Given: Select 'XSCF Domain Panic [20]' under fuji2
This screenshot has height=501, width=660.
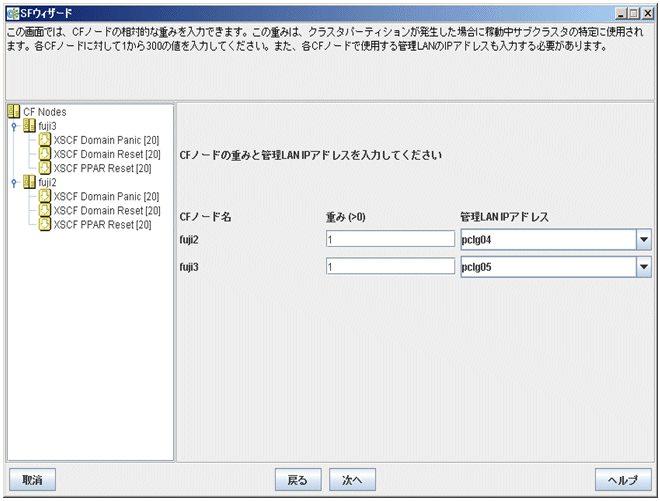Looking at the screenshot, I should tap(106, 196).
